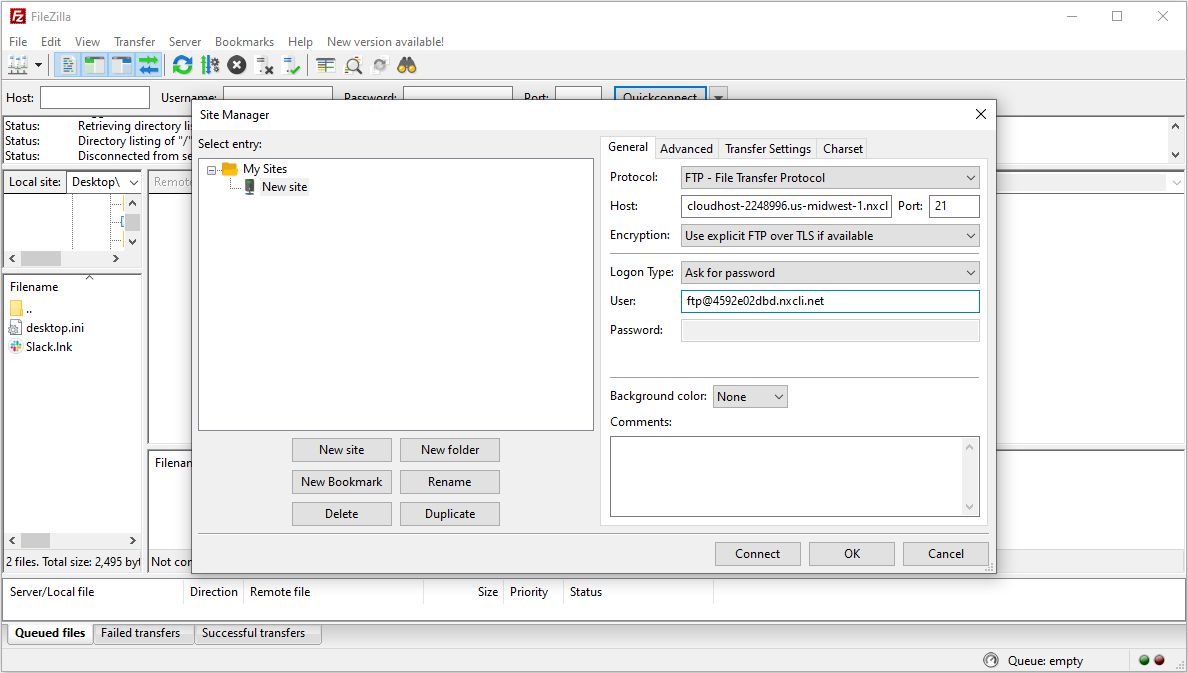Open the File menu

coord(18,42)
